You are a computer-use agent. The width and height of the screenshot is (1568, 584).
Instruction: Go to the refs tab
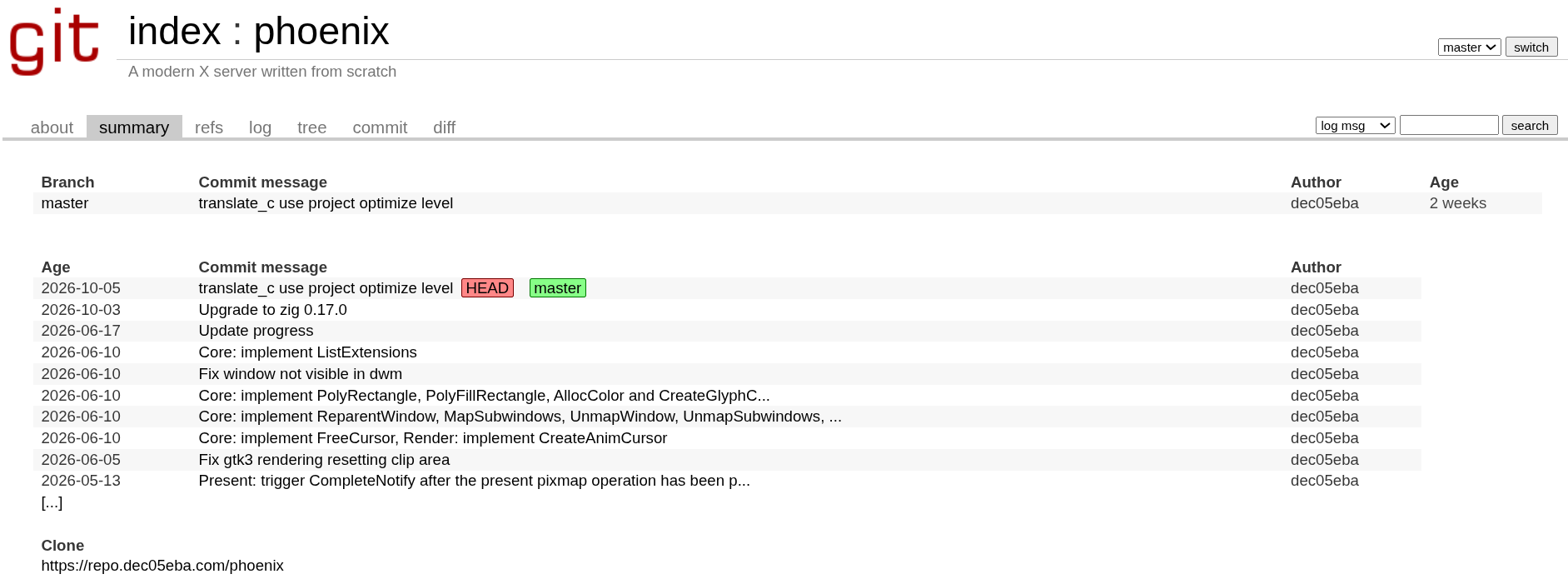click(x=209, y=127)
